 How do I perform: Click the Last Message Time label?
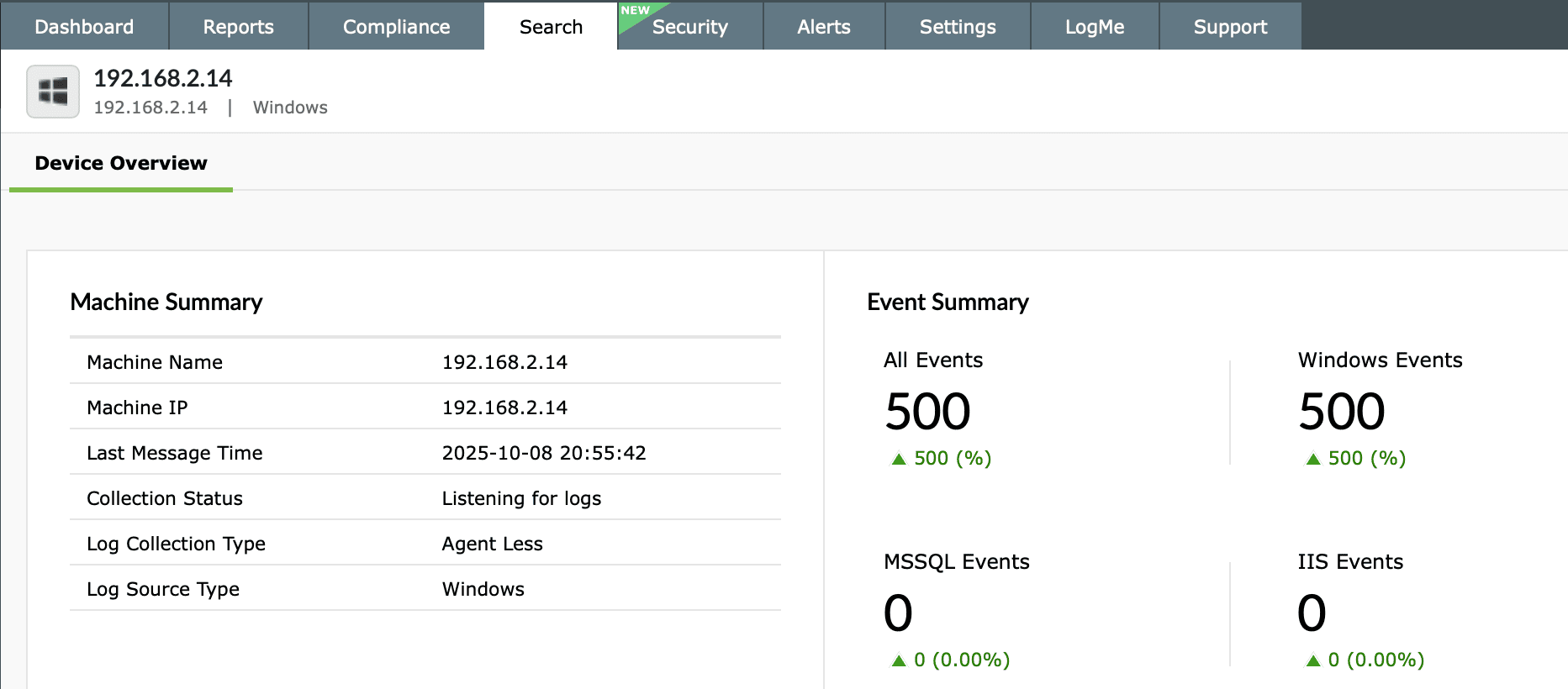[175, 453]
